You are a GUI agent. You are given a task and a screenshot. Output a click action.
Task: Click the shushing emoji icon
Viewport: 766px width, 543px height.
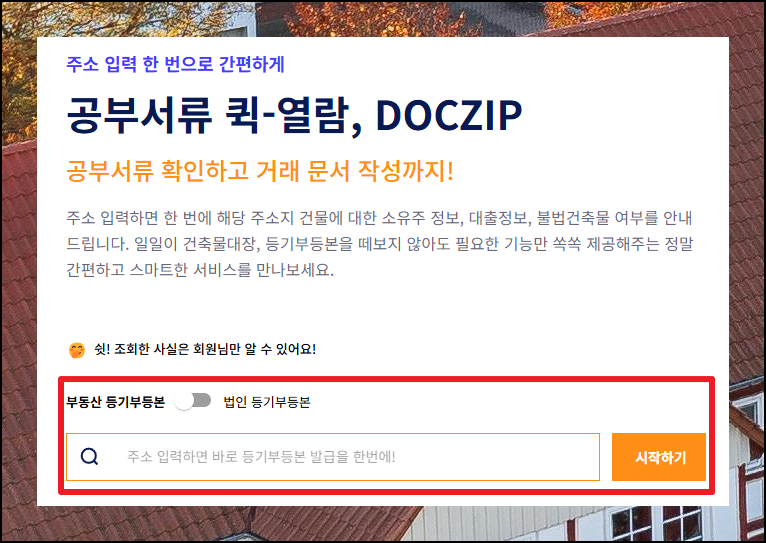pos(77,350)
